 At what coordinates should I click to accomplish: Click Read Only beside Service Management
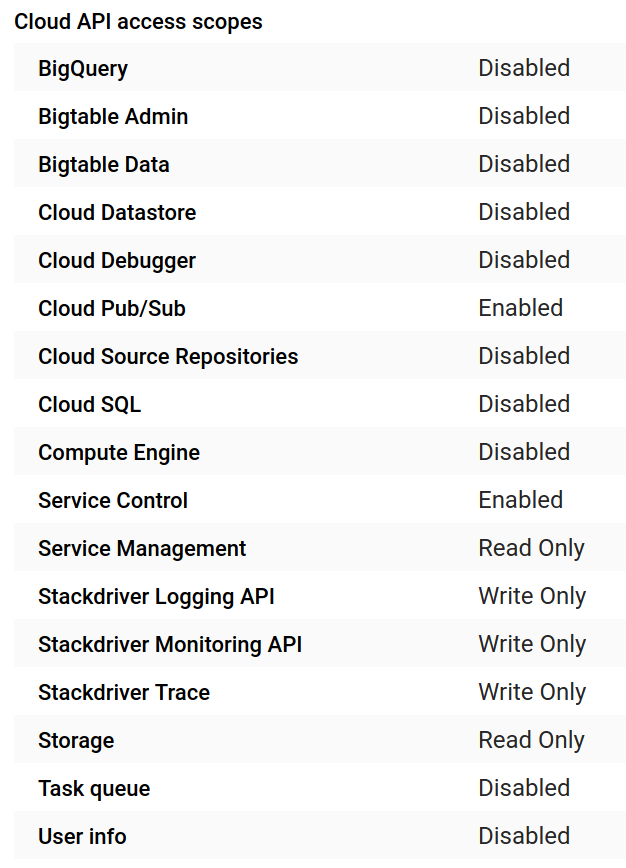point(531,548)
